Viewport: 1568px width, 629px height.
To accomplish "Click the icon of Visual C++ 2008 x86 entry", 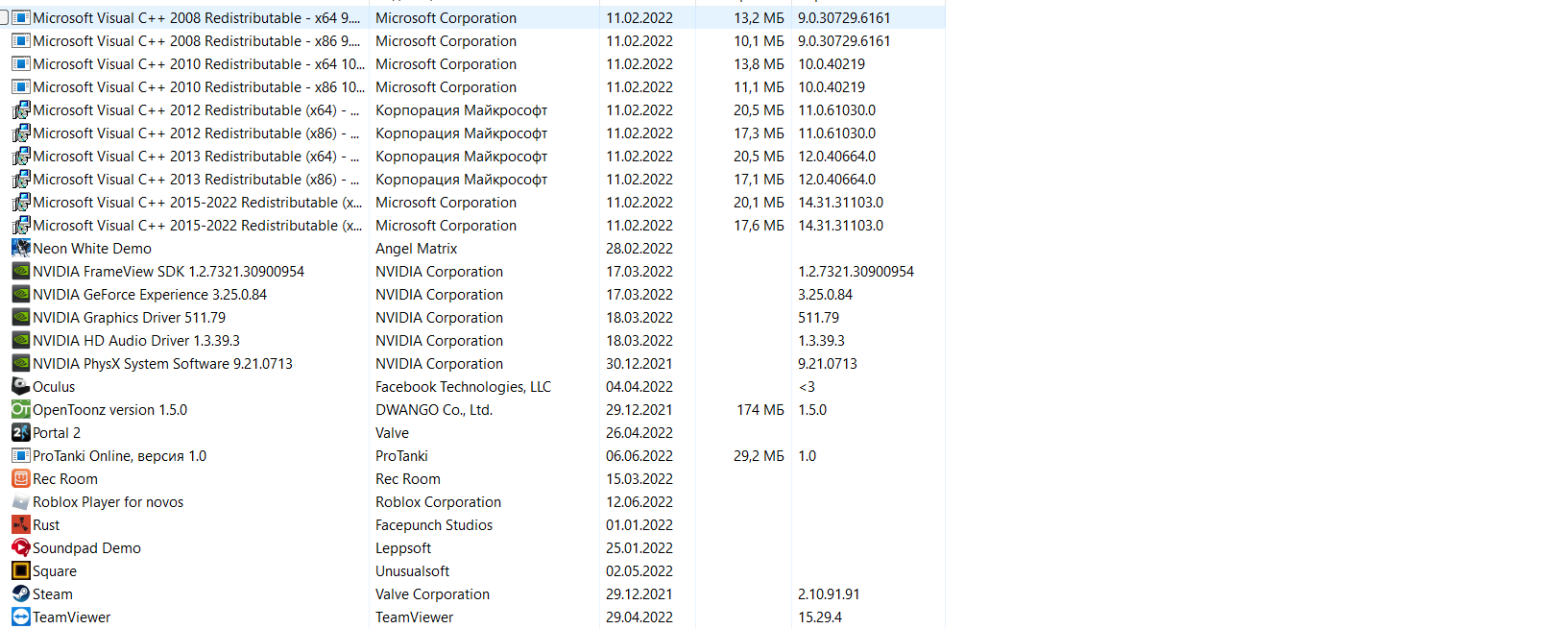I will 21,41.
